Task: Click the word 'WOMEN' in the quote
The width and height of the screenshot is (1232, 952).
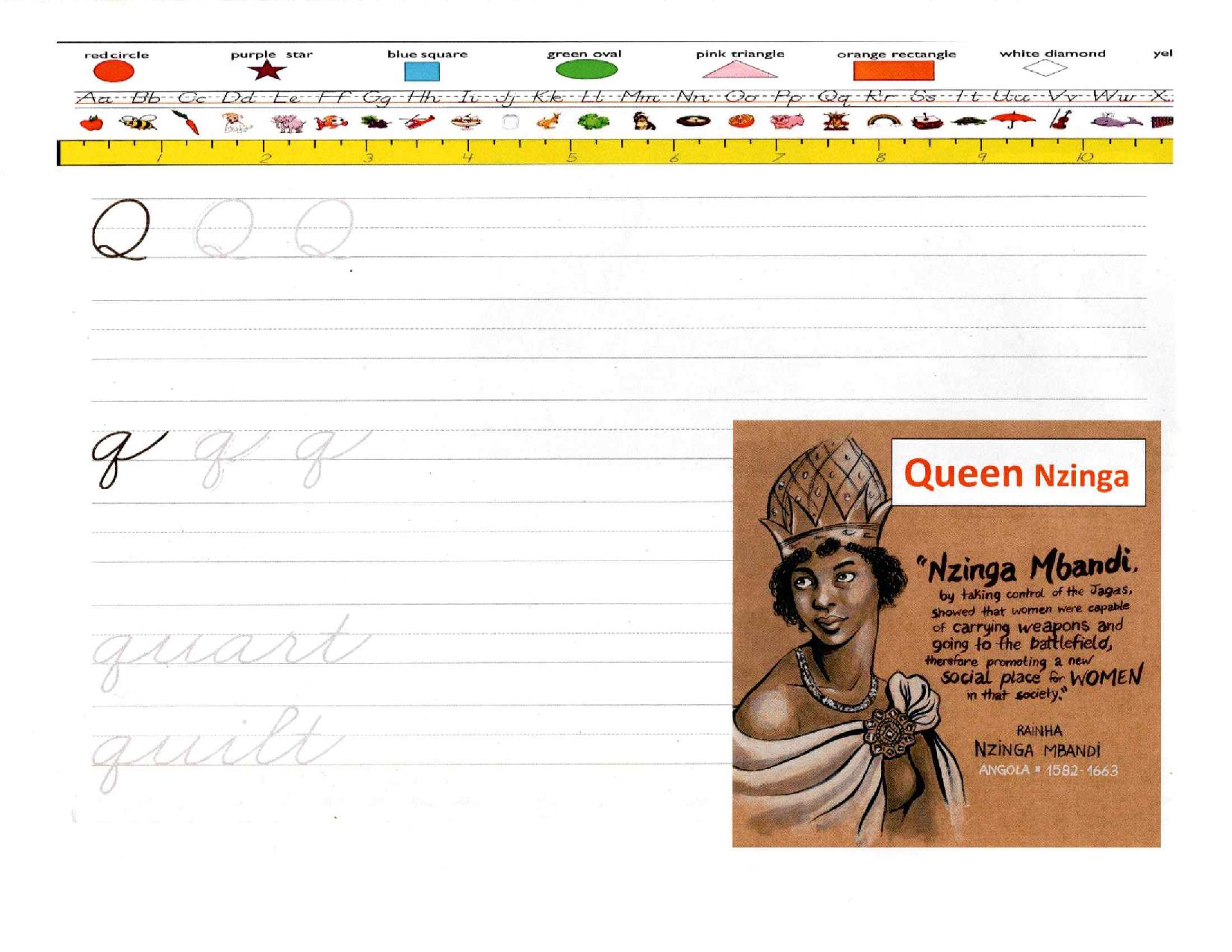Action: 1107,677
